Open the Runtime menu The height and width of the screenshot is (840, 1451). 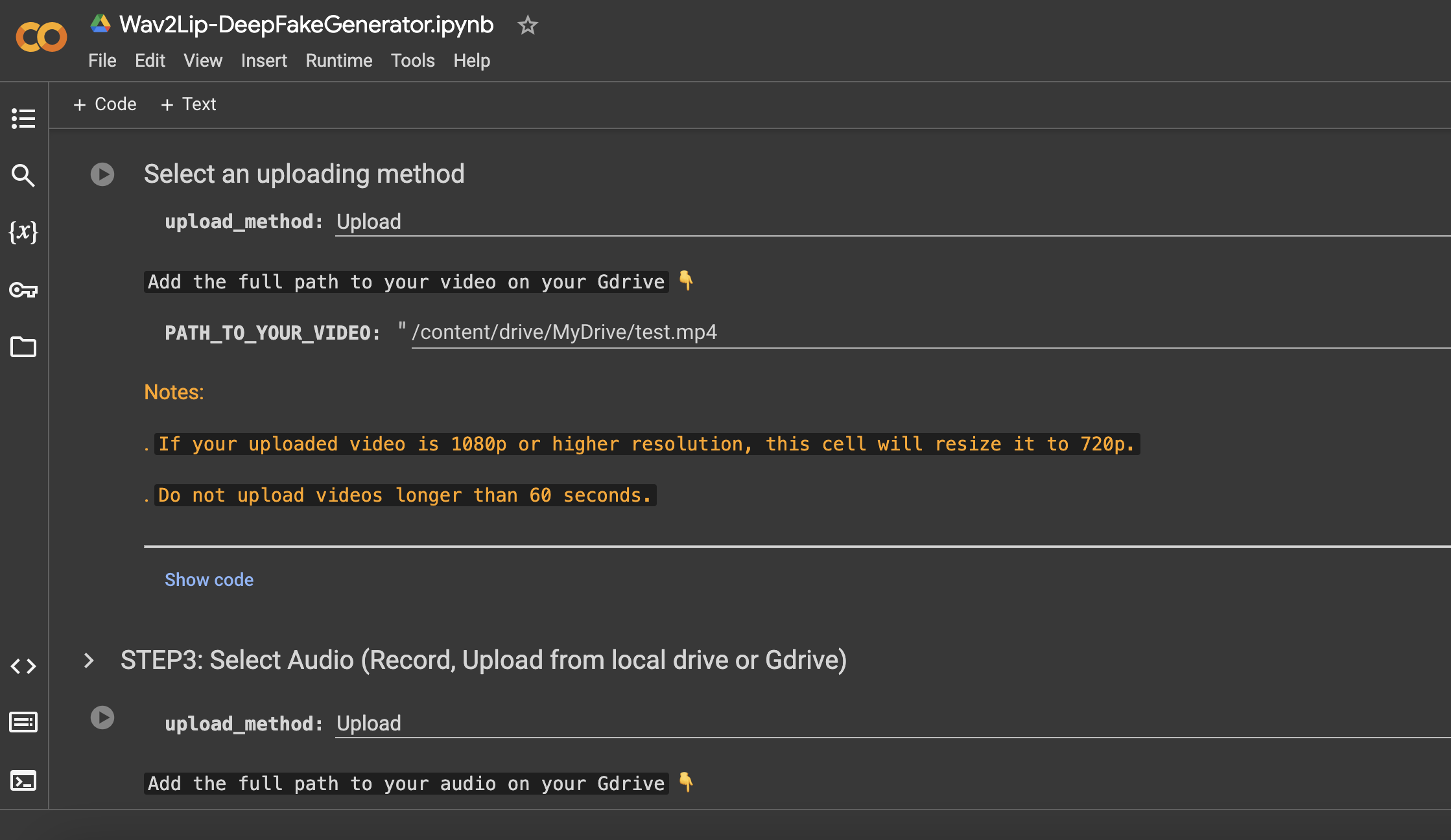(339, 61)
